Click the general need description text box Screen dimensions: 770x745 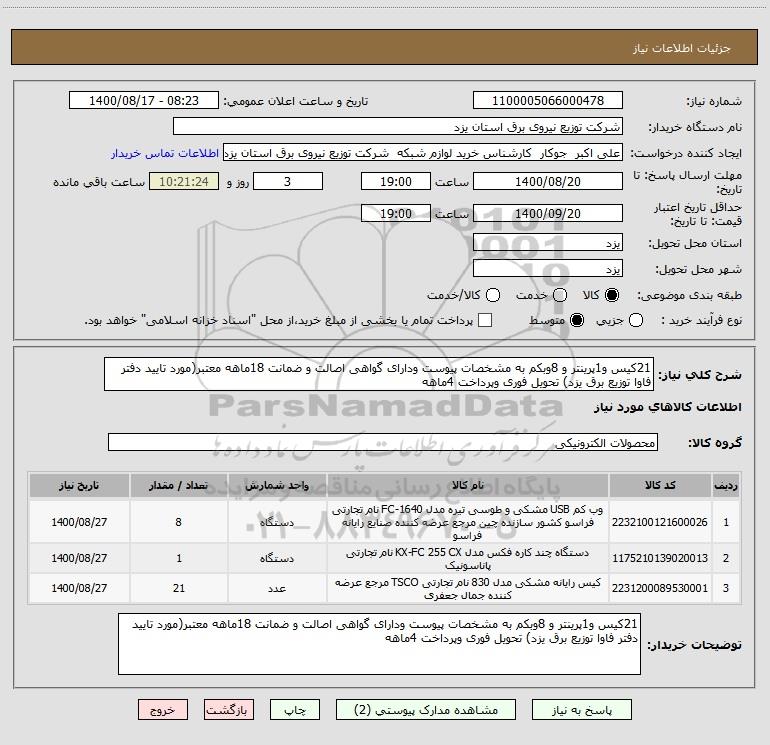pyautogui.click(x=379, y=374)
